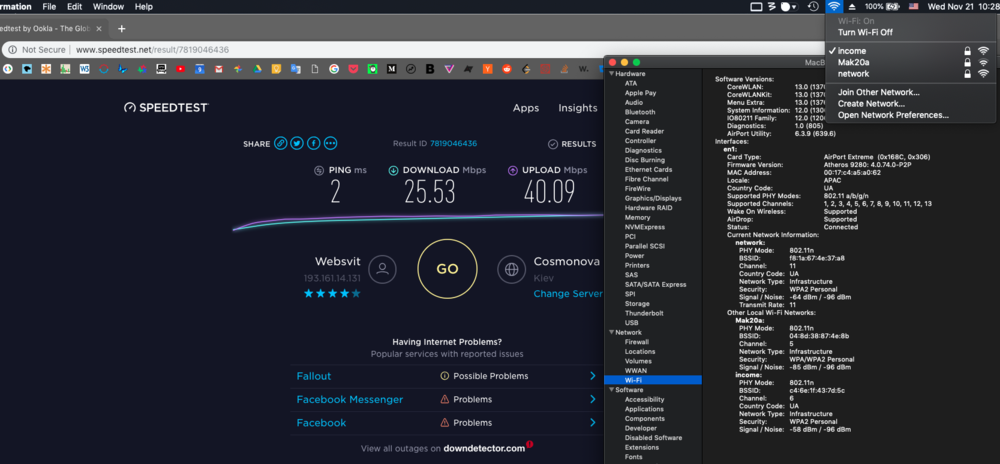The height and width of the screenshot is (464, 1000).
Task: Open the Insights nav link
Action: [578, 108]
